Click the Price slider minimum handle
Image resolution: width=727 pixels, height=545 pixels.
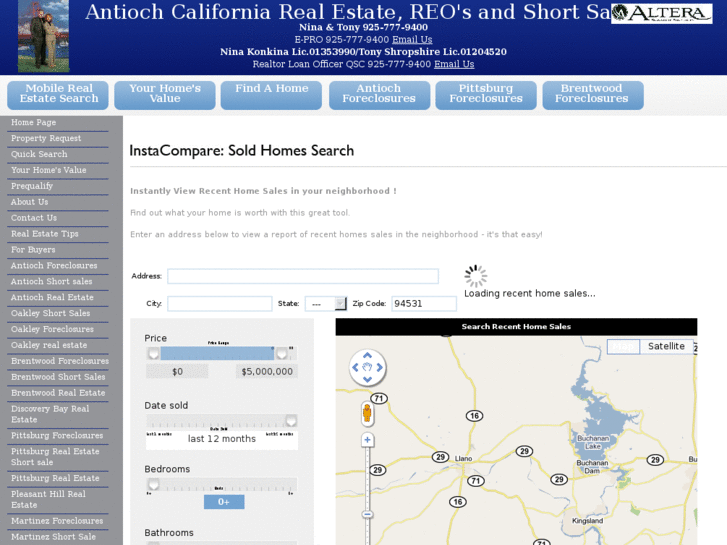coord(153,353)
